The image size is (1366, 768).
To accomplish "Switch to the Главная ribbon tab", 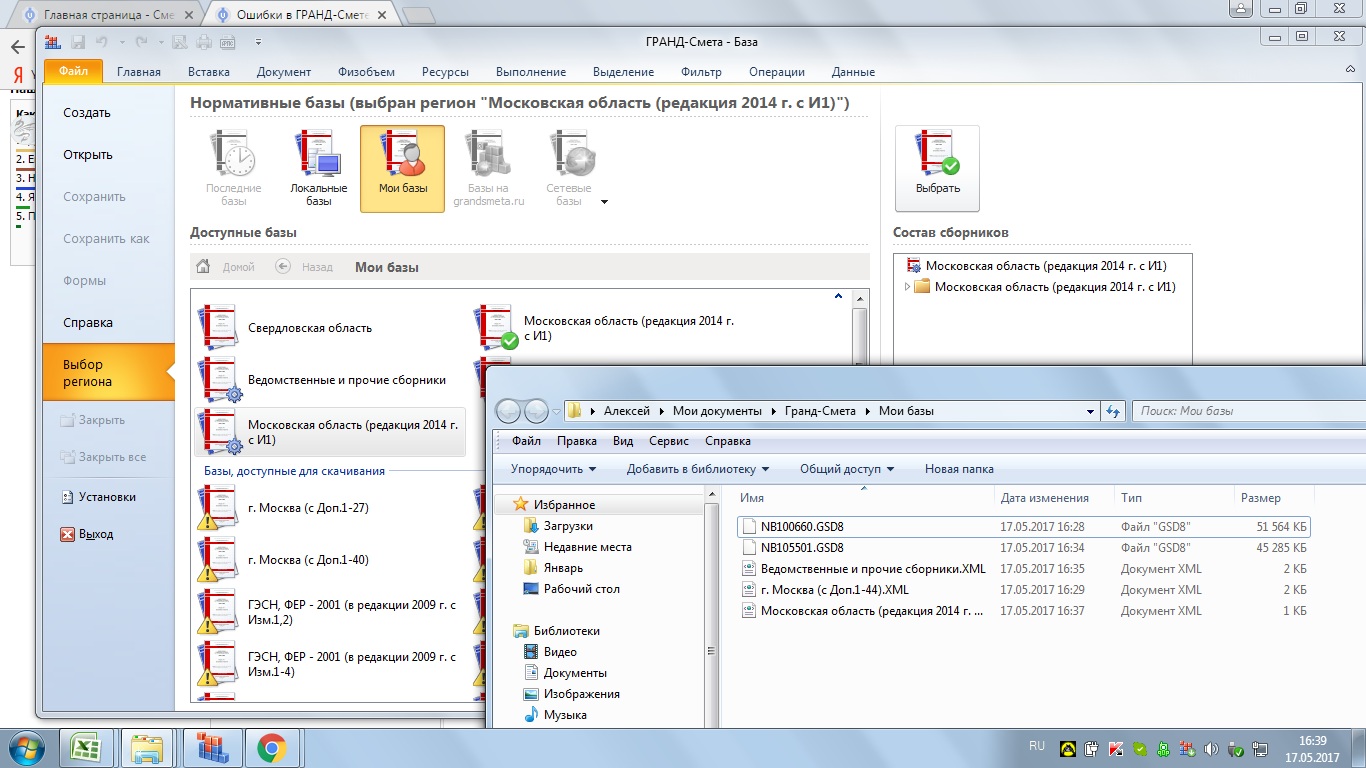I will (138, 72).
